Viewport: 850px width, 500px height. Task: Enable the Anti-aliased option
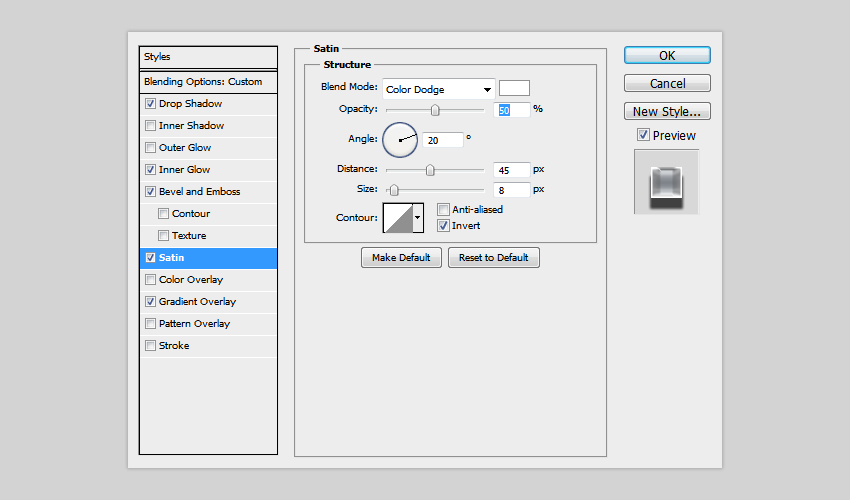(443, 210)
